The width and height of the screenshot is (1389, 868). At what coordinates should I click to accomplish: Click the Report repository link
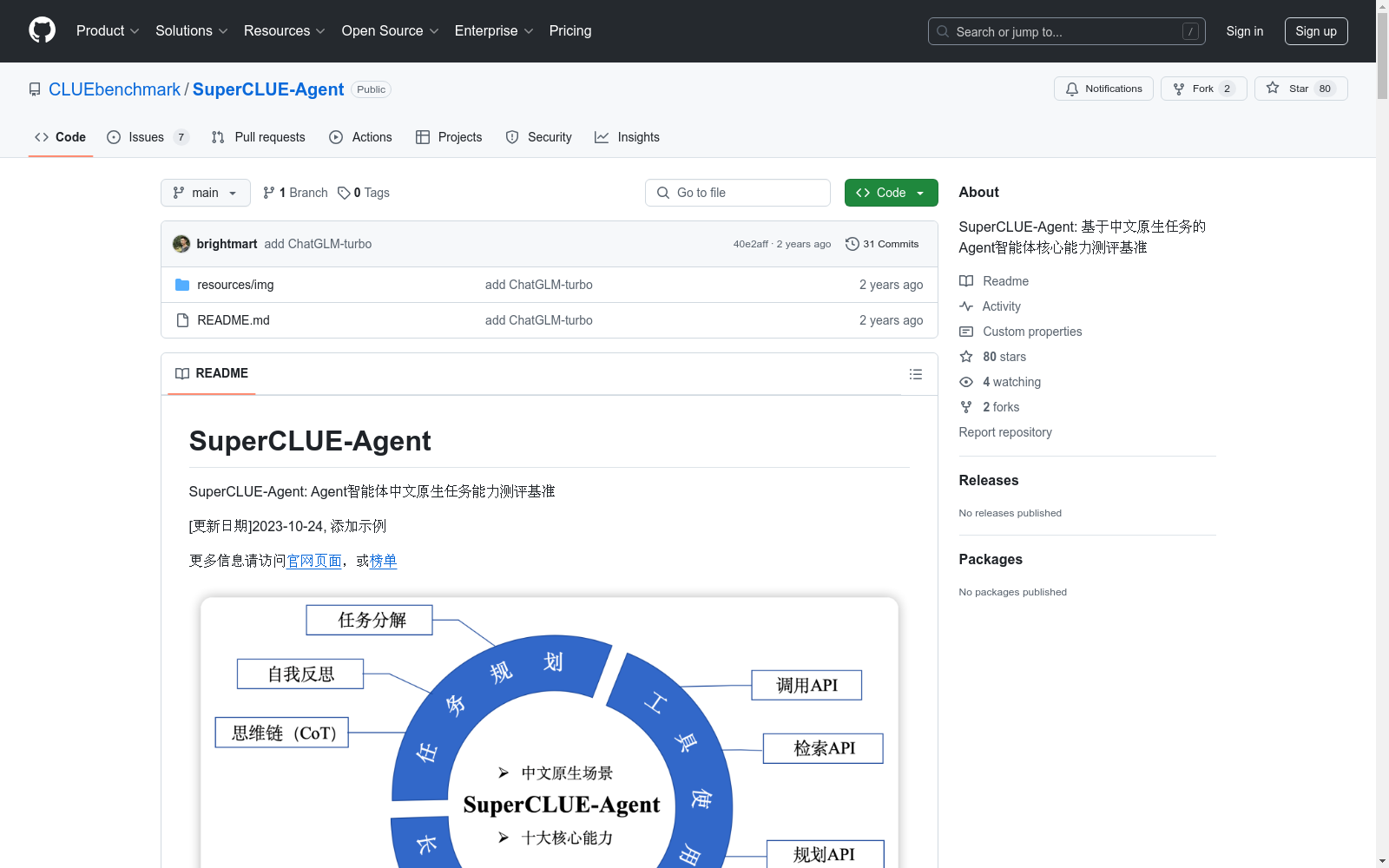1005,432
